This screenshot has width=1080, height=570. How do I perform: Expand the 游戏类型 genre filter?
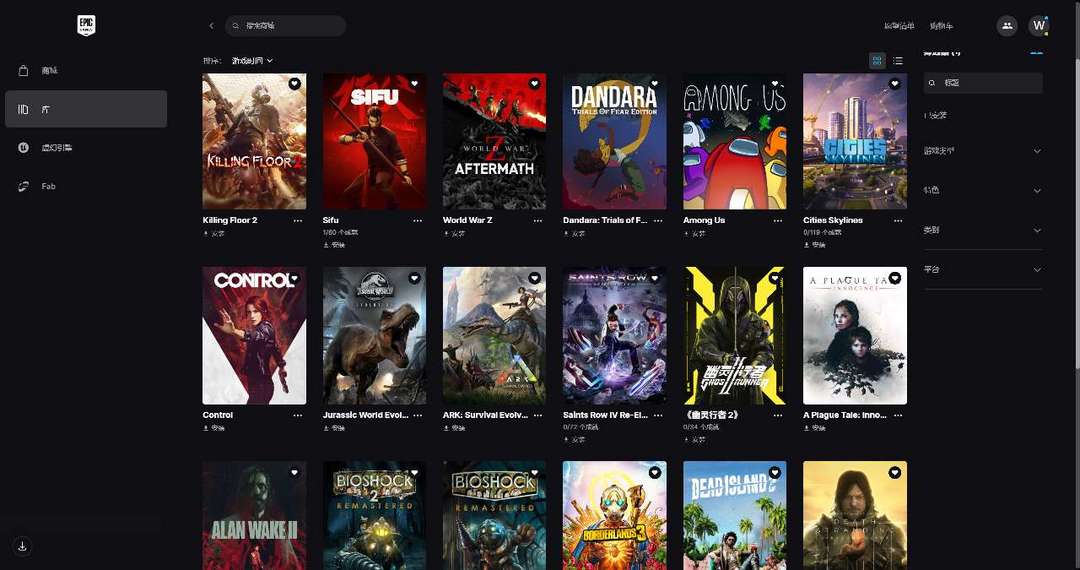pos(983,151)
